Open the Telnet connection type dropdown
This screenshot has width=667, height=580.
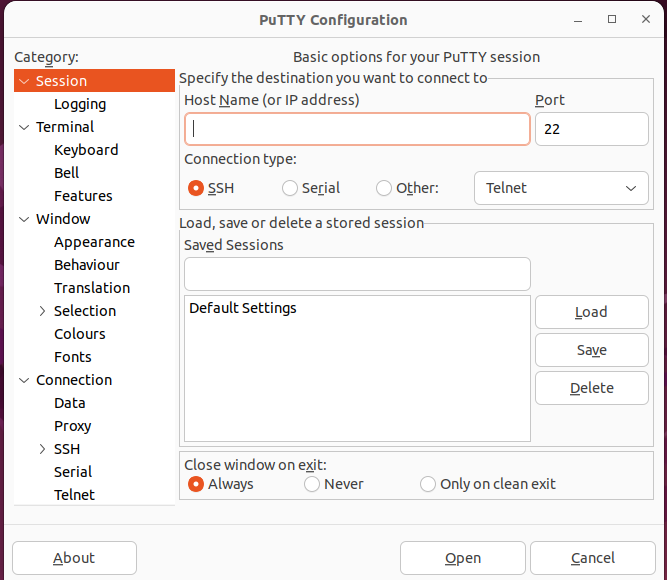(560, 188)
